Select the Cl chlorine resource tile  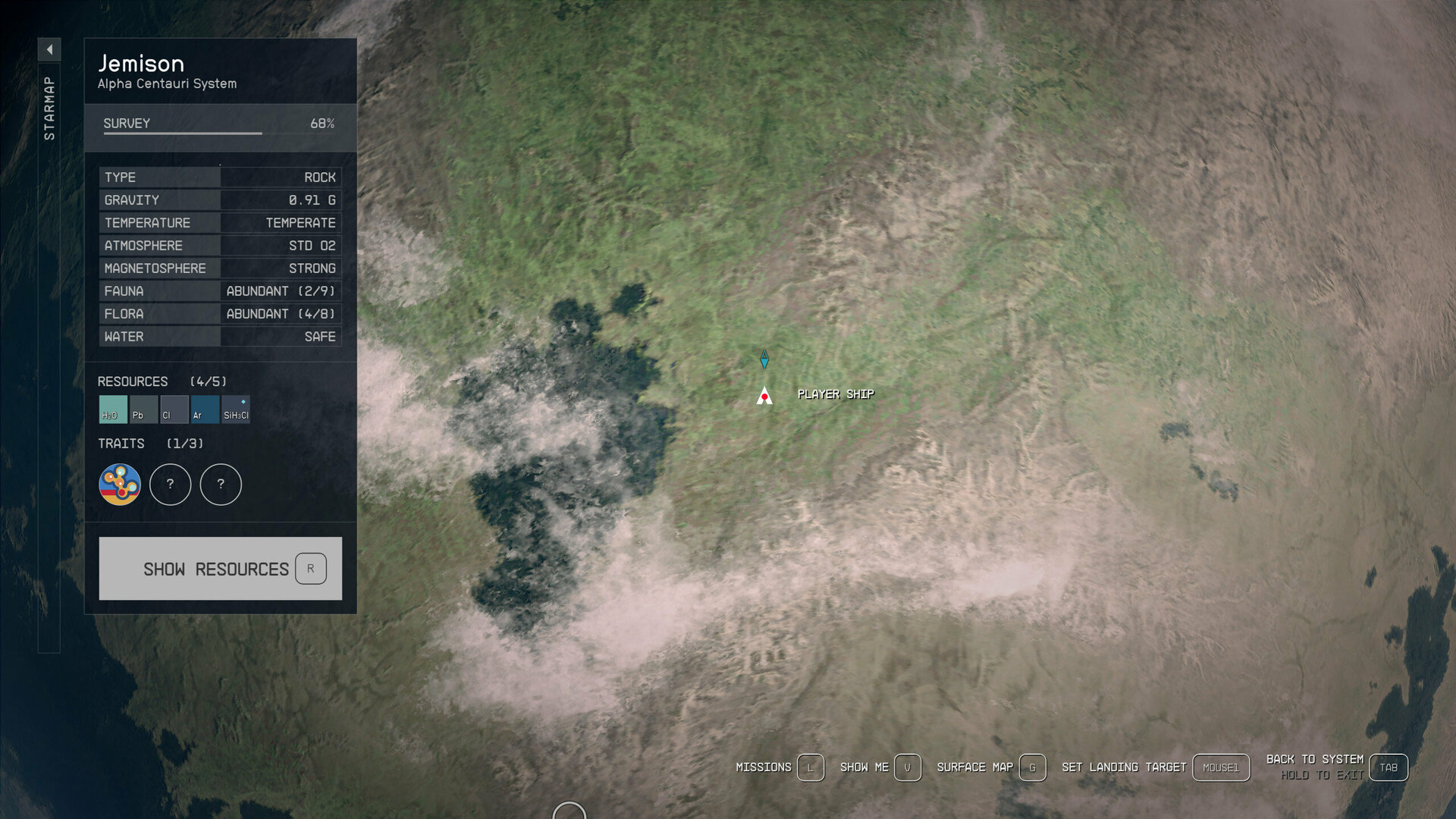[x=174, y=409]
